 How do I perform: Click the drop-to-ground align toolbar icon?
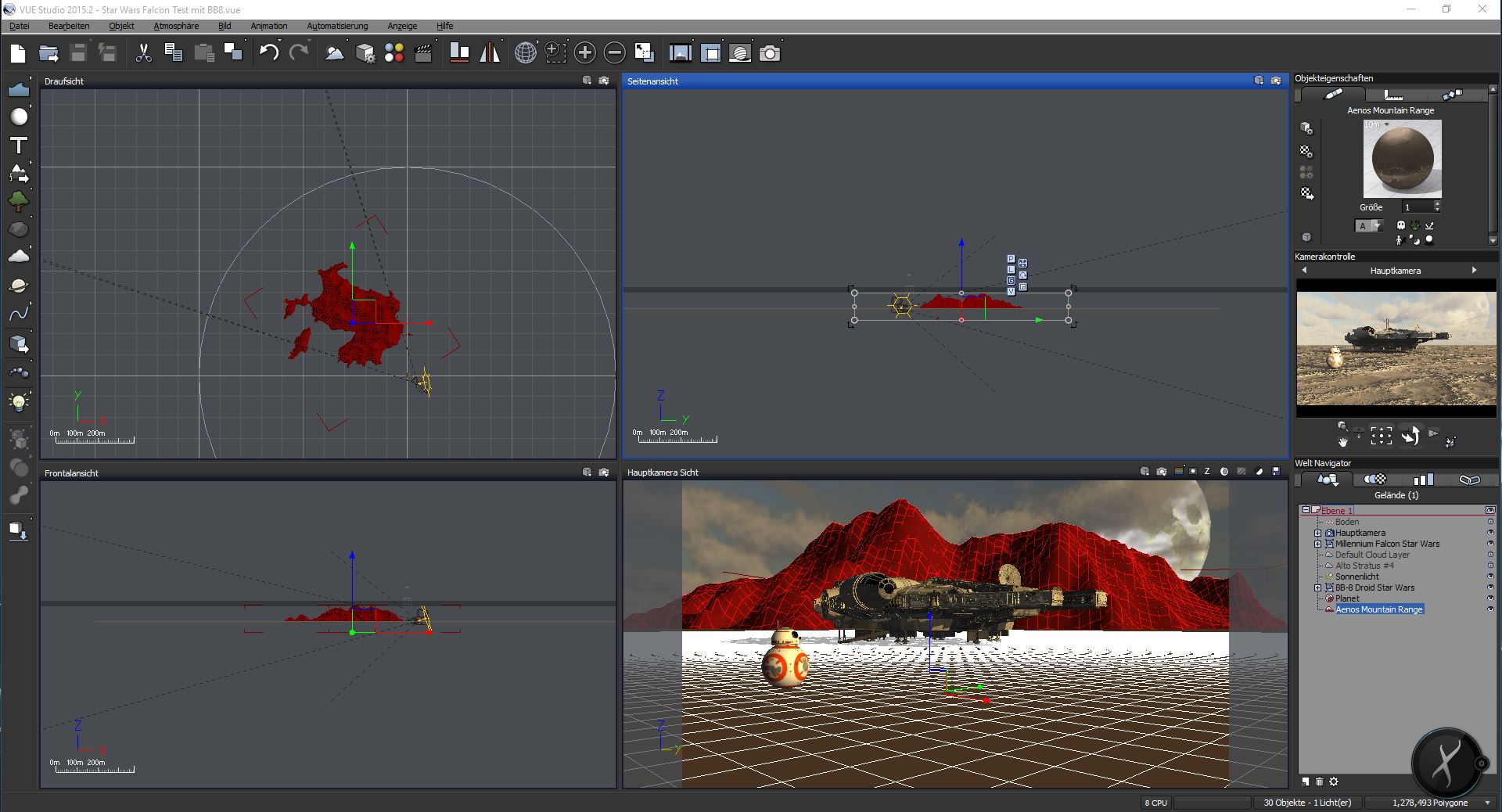pyautogui.click(x=460, y=53)
